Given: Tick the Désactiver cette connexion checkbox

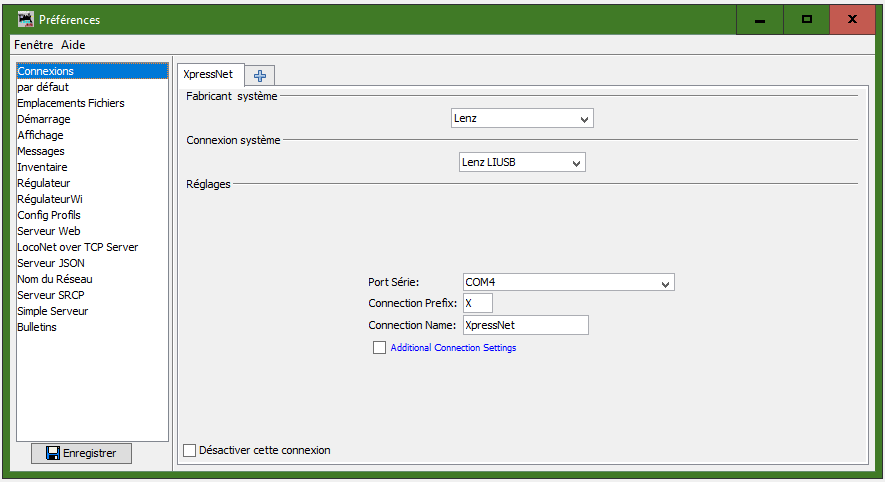Looking at the screenshot, I should 190,450.
